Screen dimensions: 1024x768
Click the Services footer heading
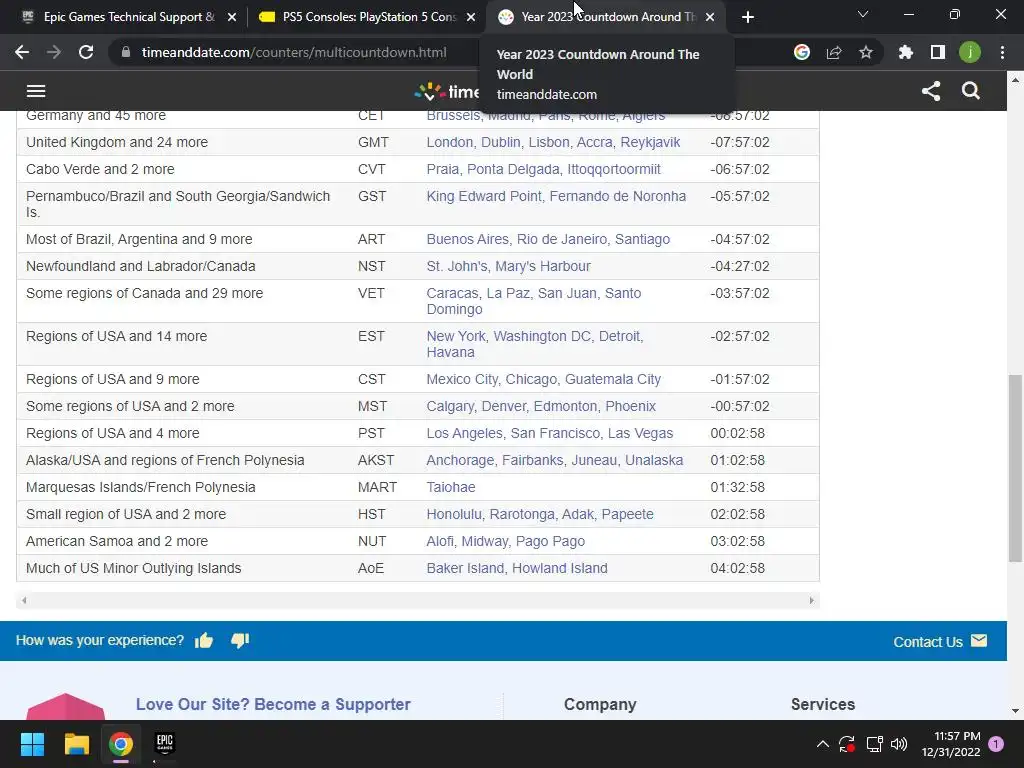(823, 704)
